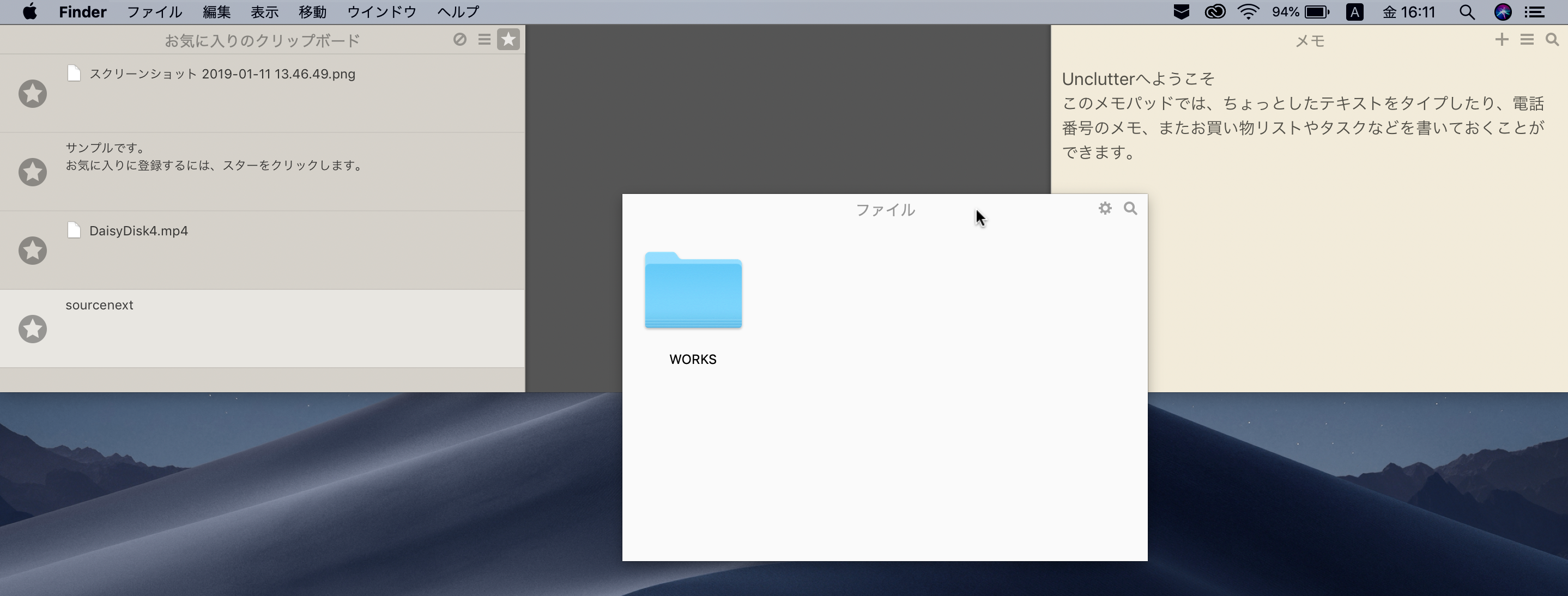
Task: Click the Wi-Fi status icon
Action: point(1248,12)
